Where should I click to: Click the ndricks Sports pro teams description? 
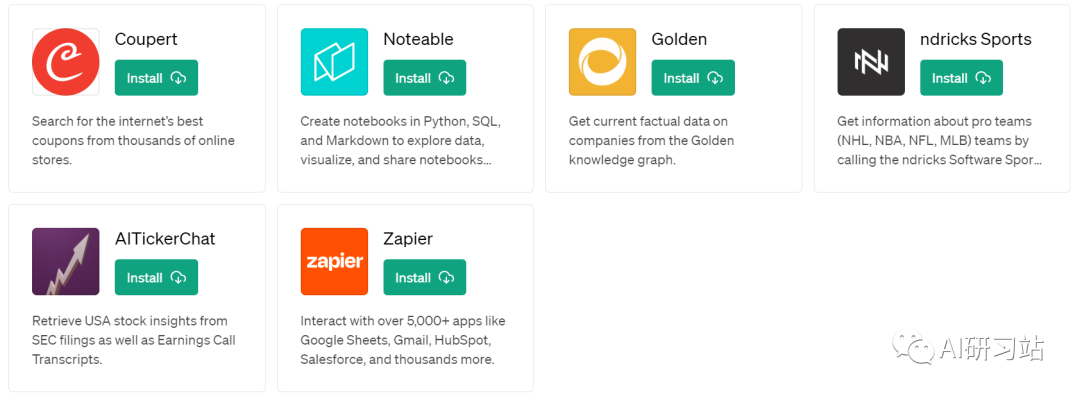pyautogui.click(x=939, y=140)
